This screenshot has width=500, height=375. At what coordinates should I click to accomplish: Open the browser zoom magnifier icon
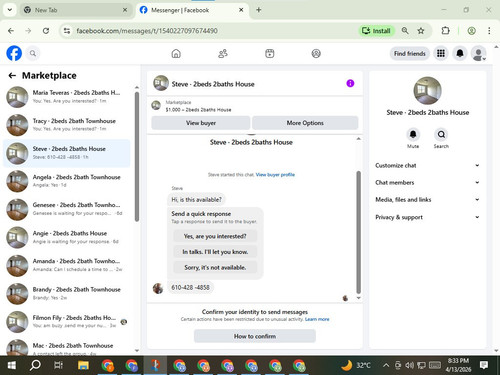point(405,31)
